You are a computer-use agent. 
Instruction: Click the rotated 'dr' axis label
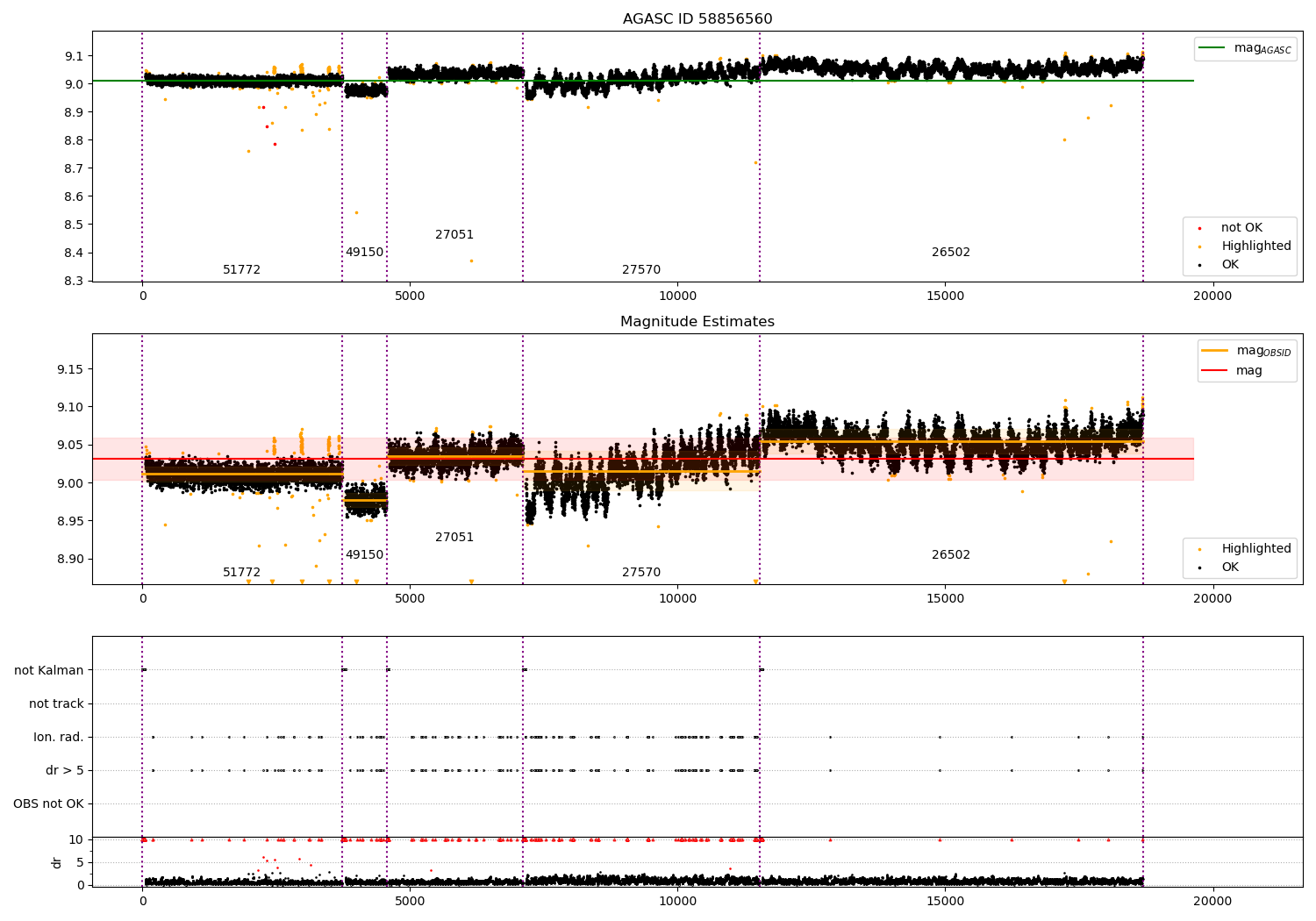[57, 862]
